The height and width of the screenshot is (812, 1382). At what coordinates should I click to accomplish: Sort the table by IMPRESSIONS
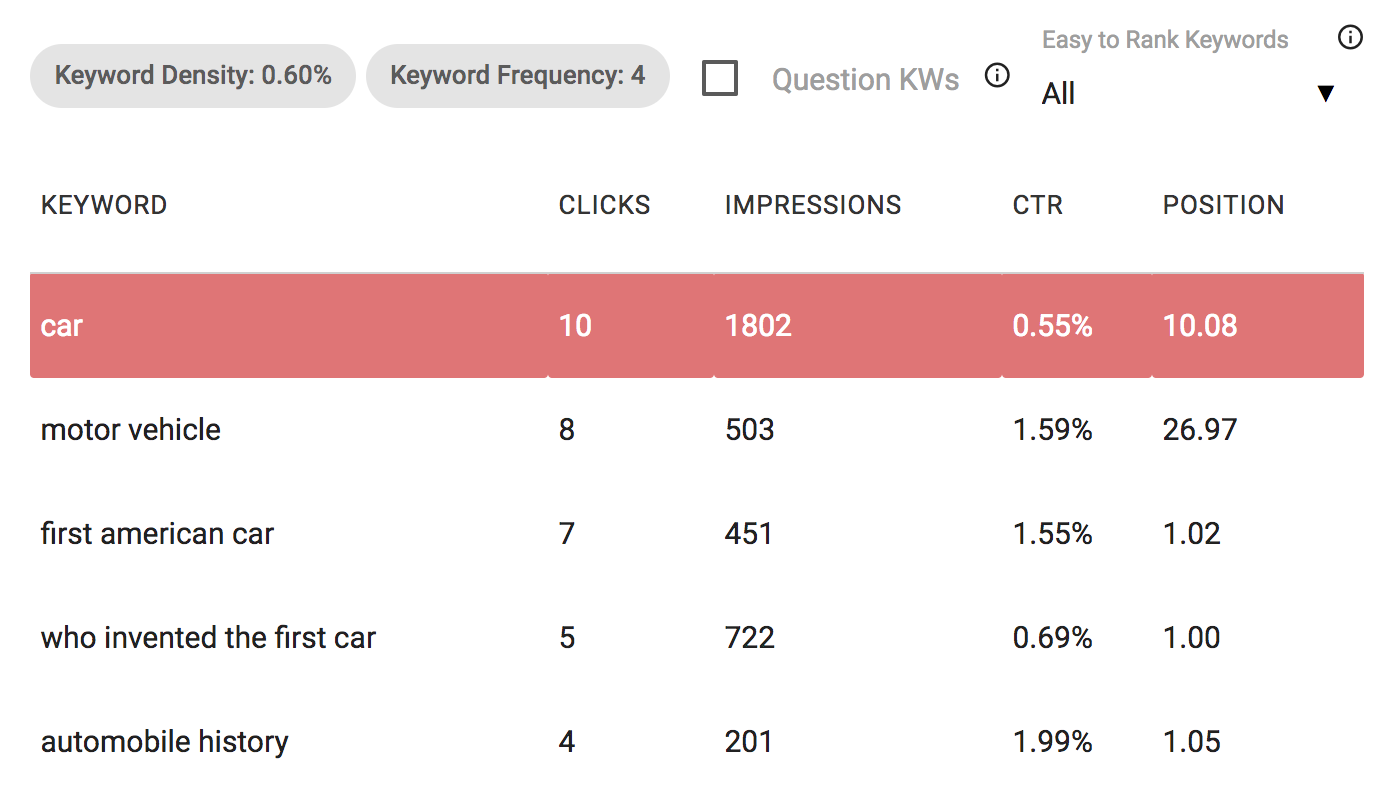tap(812, 205)
